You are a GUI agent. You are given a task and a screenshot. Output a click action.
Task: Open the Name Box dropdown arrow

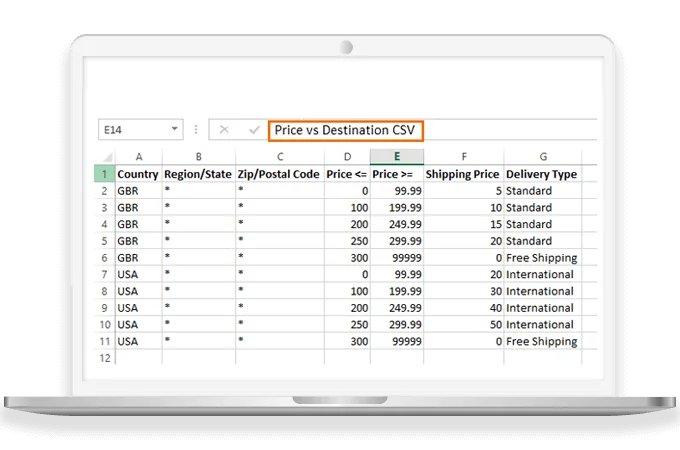coord(175,130)
